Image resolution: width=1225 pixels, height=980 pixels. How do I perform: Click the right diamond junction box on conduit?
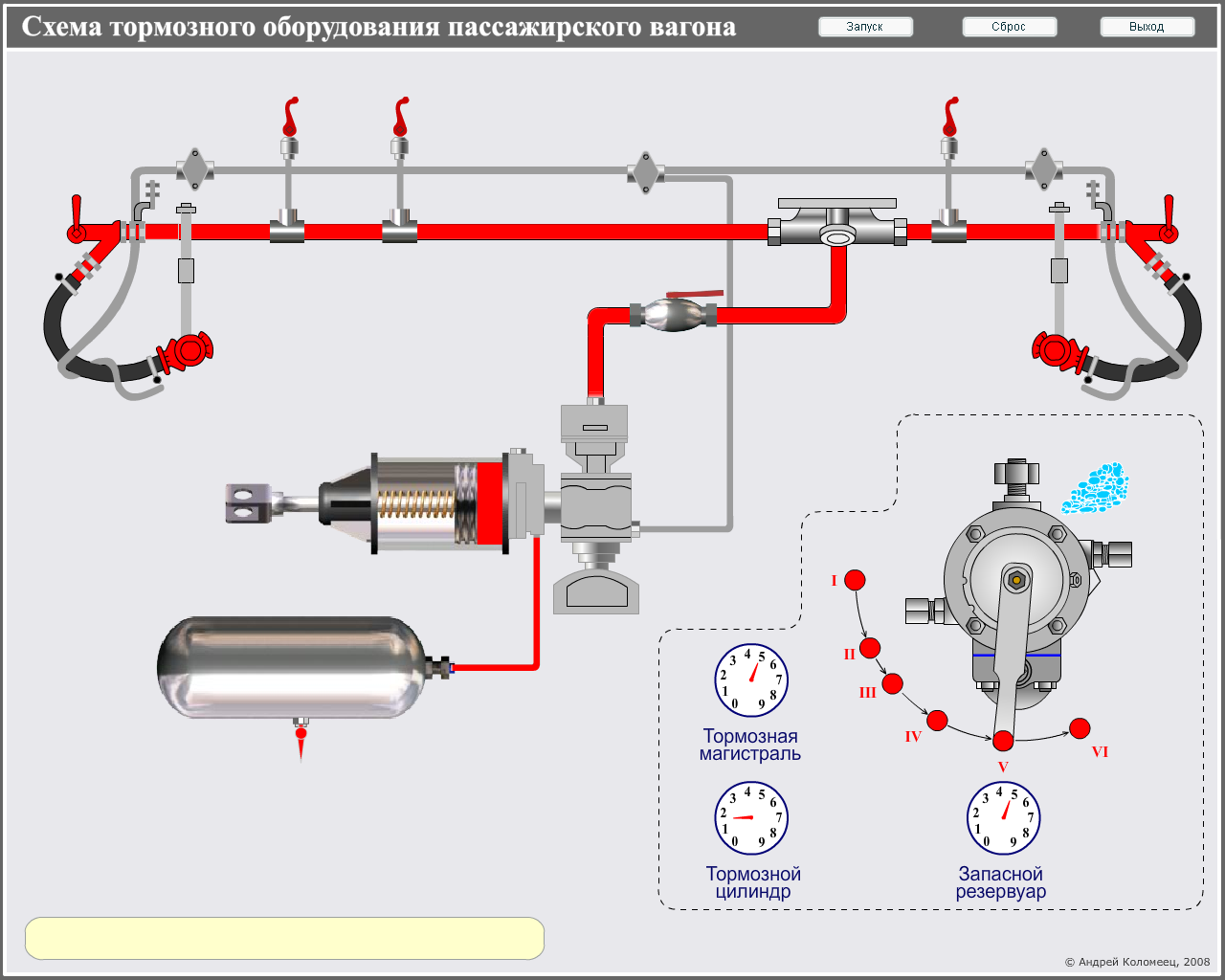coord(1044,170)
